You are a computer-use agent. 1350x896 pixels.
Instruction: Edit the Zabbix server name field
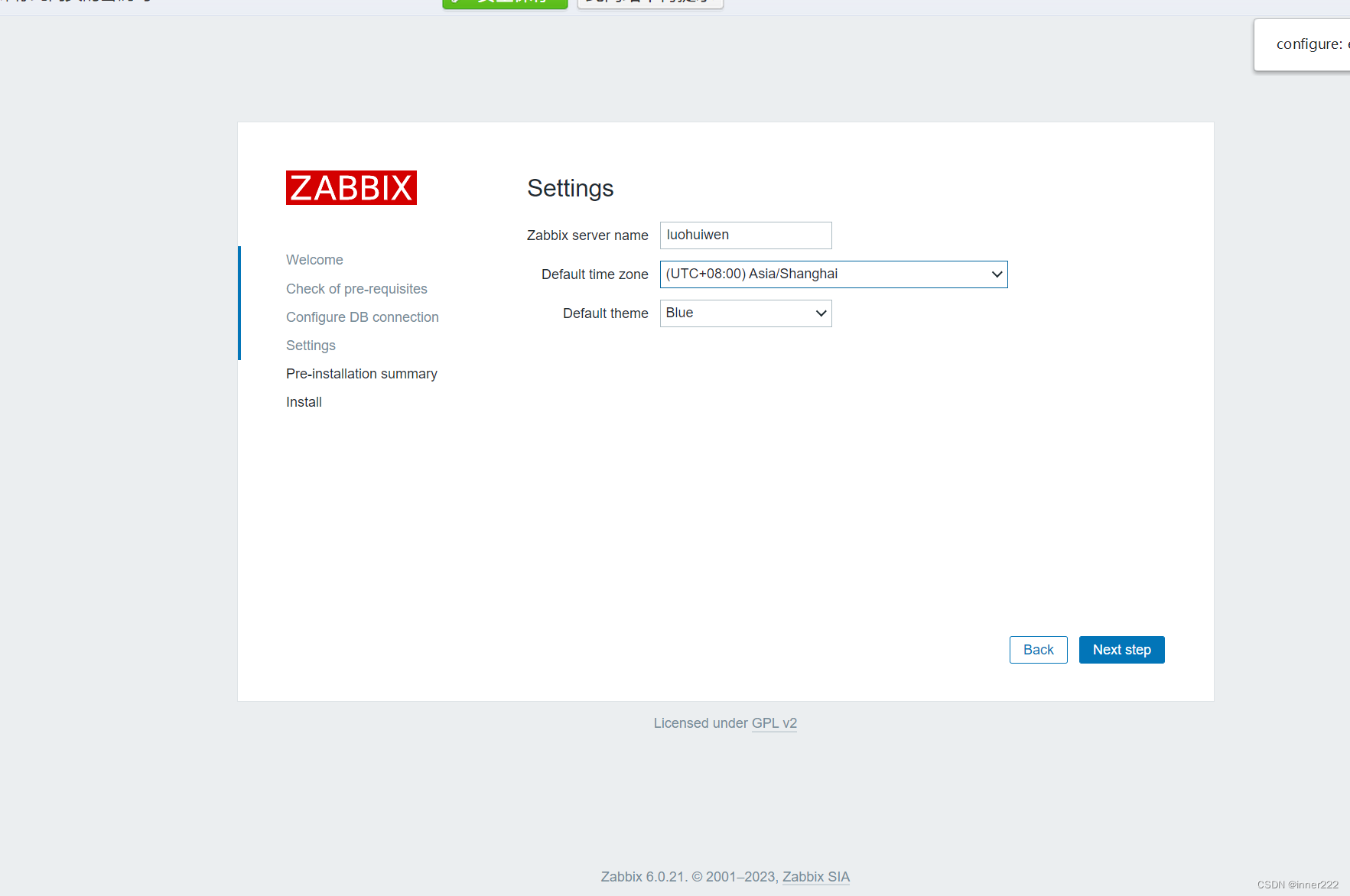[746, 235]
